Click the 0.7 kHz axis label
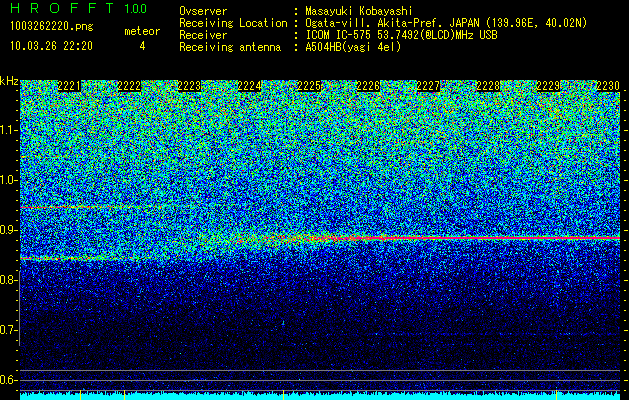Screen dimensions: 629x400 pos(8,330)
